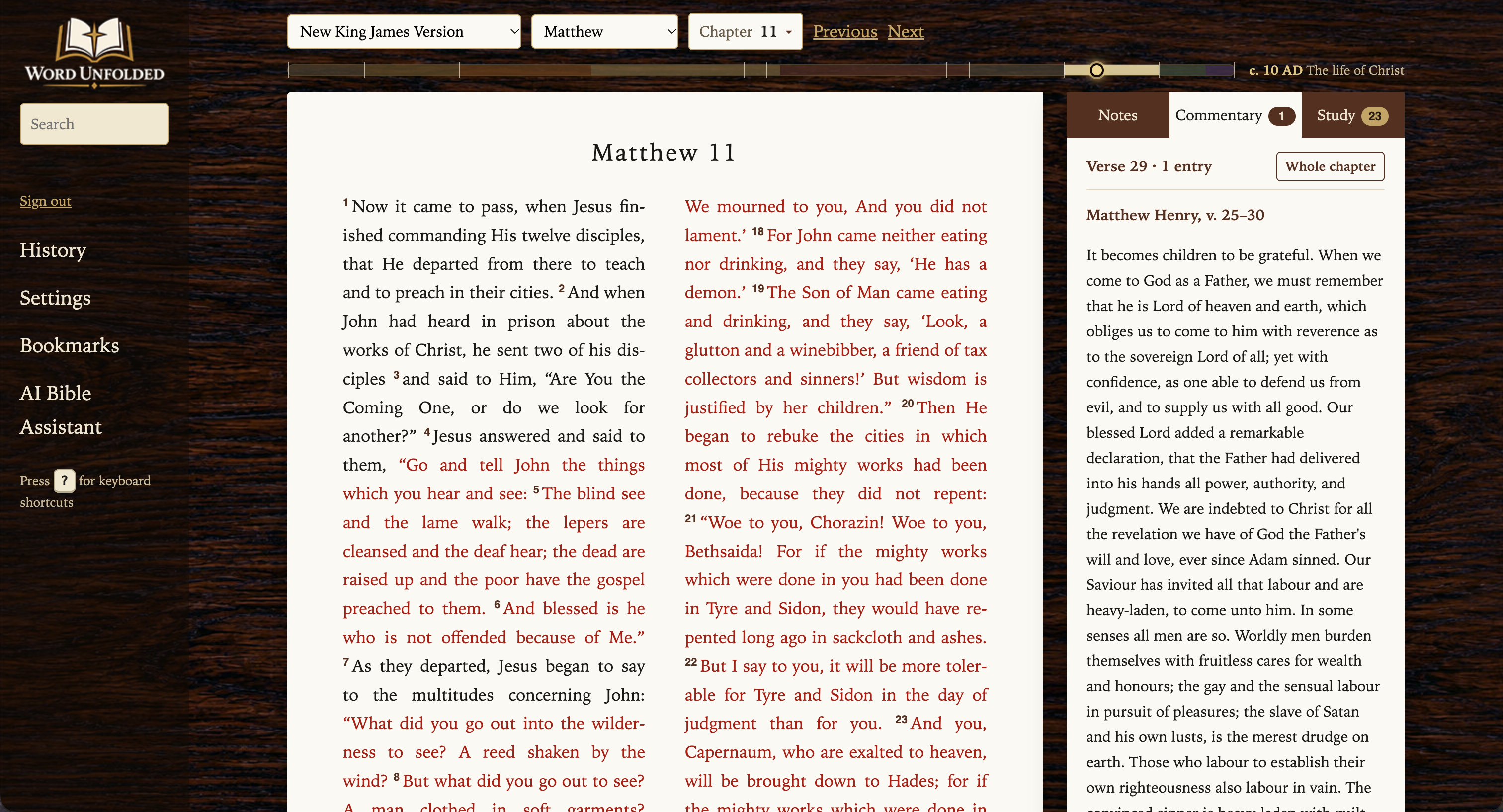
Task: Click the 'c. 10 AD The life of Christ' label
Action: 1326,70
